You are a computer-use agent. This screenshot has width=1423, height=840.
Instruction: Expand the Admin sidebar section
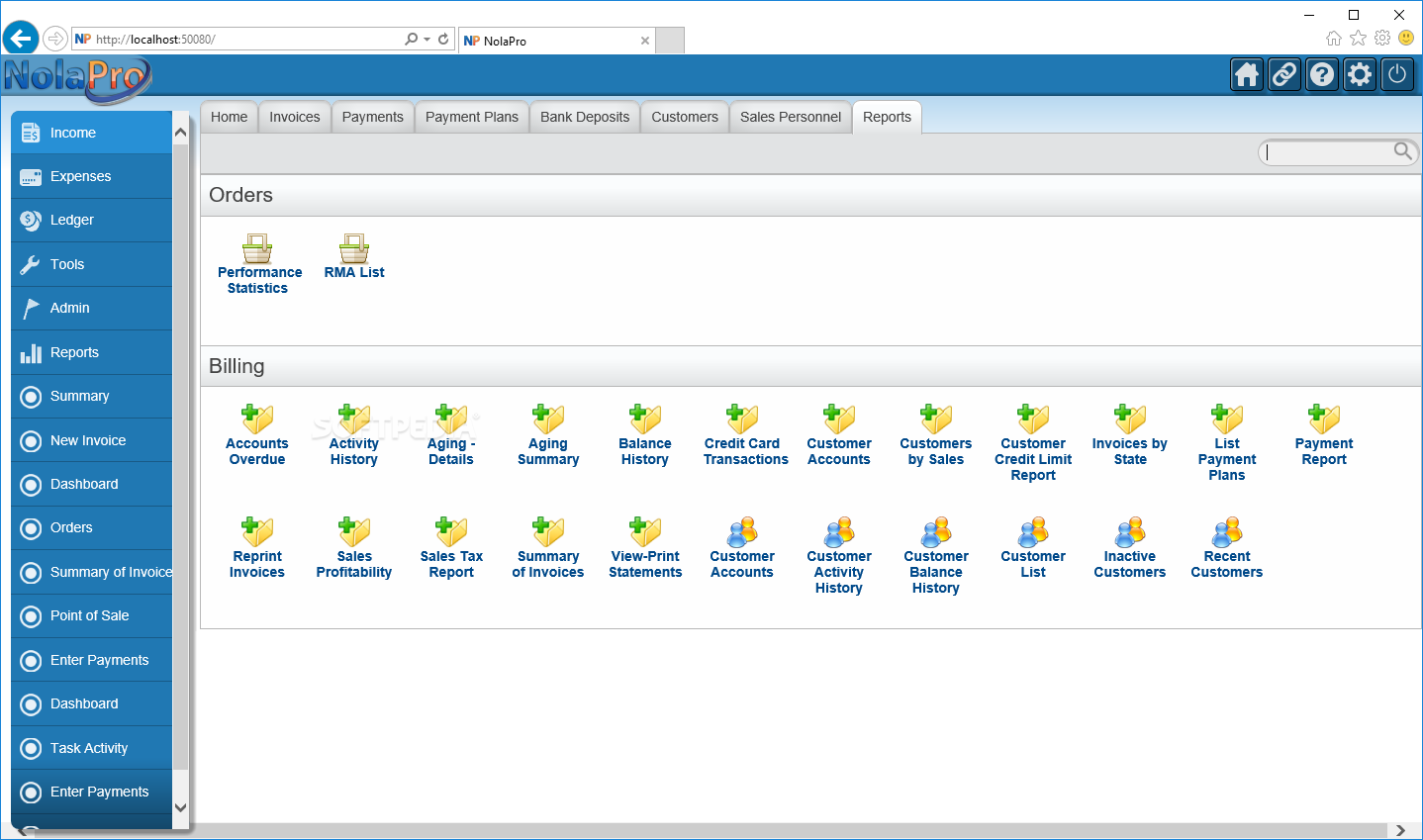tap(92, 308)
